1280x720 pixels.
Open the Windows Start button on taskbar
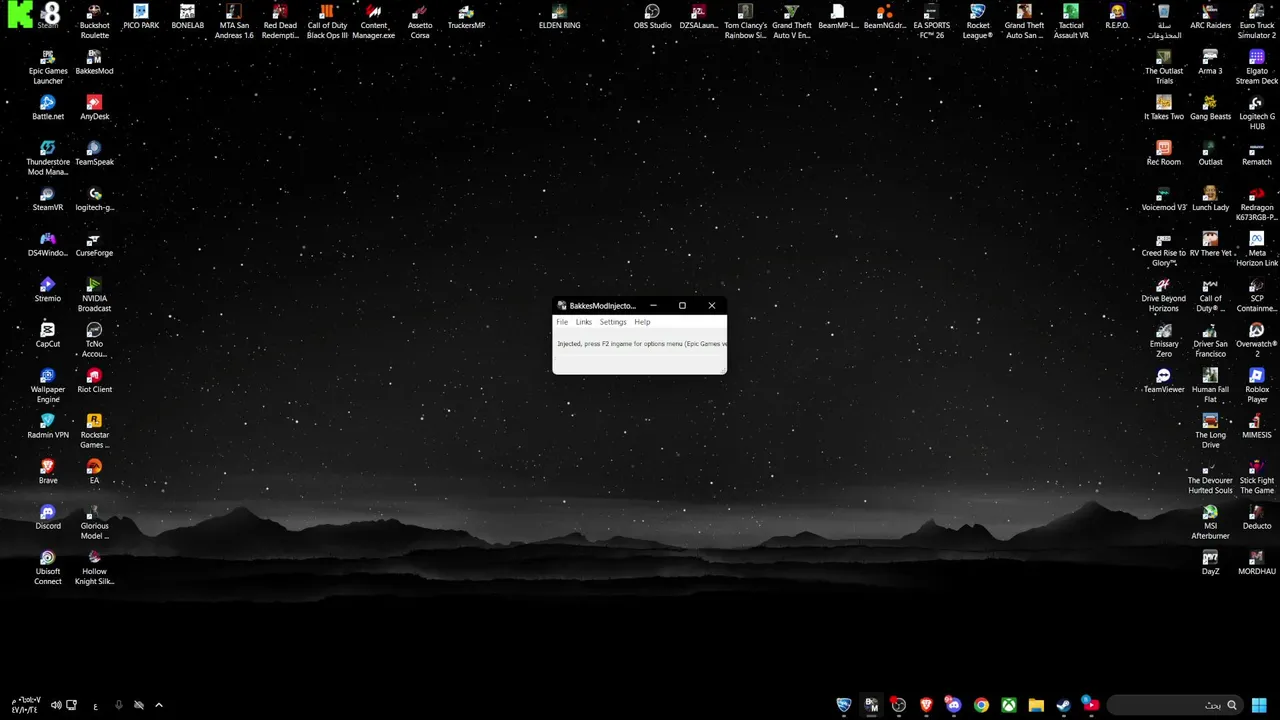point(1259,705)
